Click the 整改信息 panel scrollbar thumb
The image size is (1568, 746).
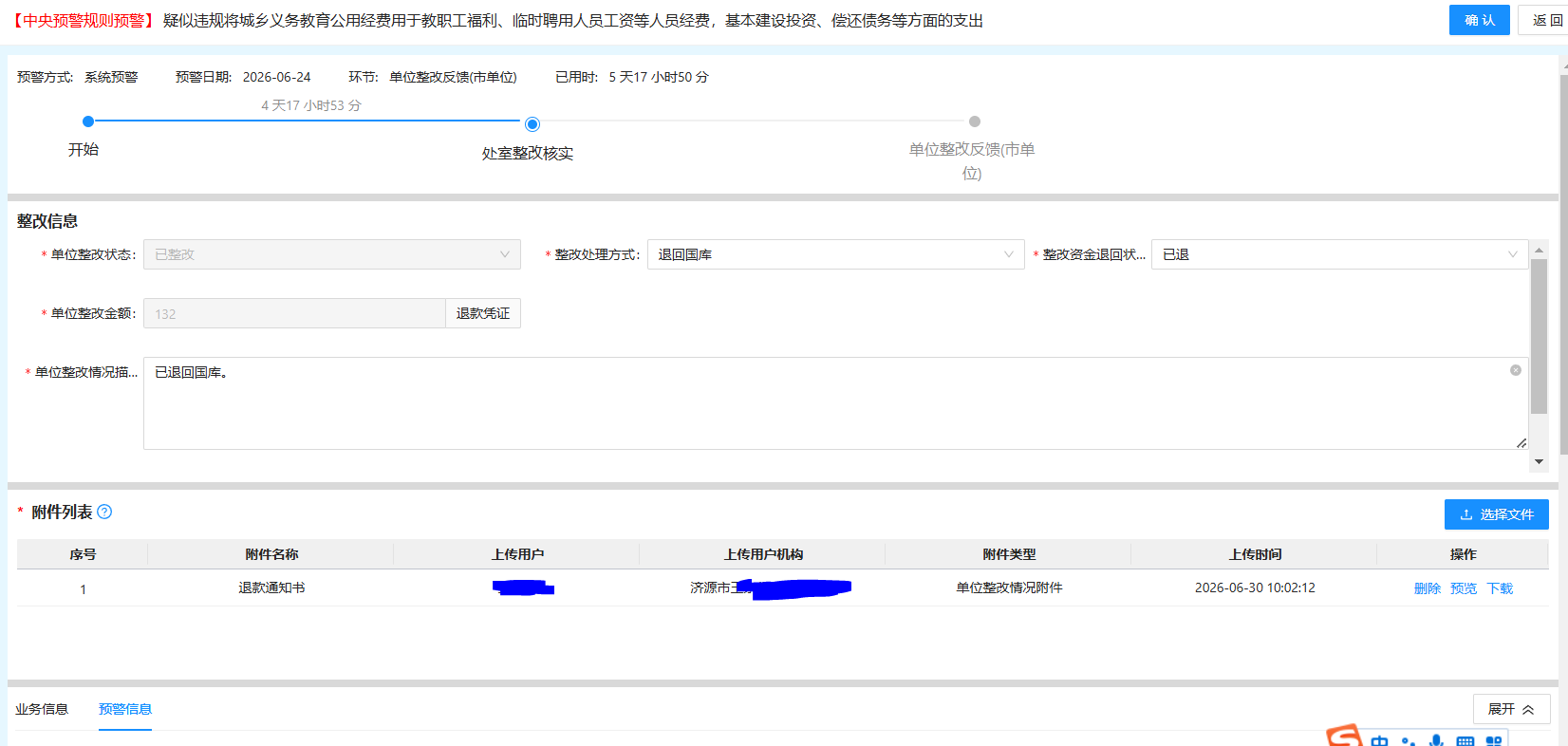pyautogui.click(x=1539, y=336)
